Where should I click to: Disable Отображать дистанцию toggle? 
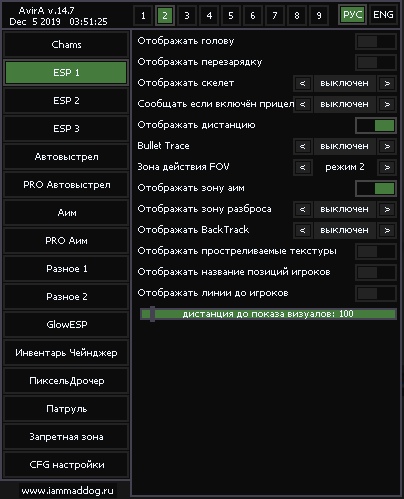(x=376, y=125)
